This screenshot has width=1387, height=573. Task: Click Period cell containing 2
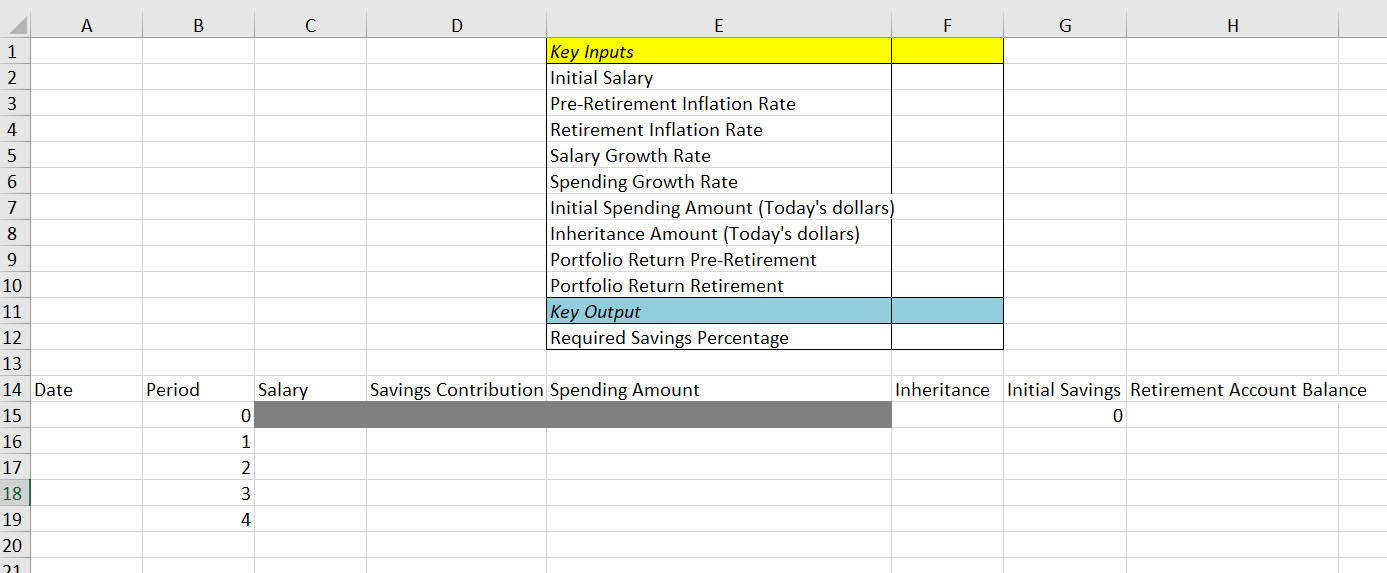(x=199, y=468)
